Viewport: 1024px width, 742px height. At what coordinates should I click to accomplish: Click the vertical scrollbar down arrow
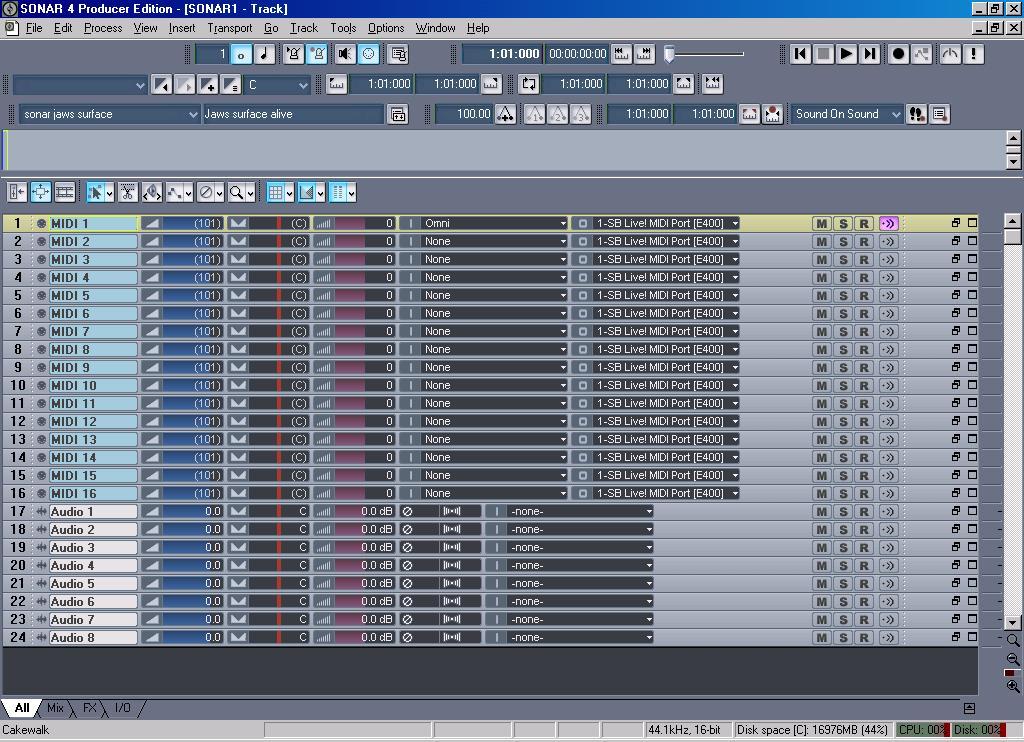point(1013,622)
